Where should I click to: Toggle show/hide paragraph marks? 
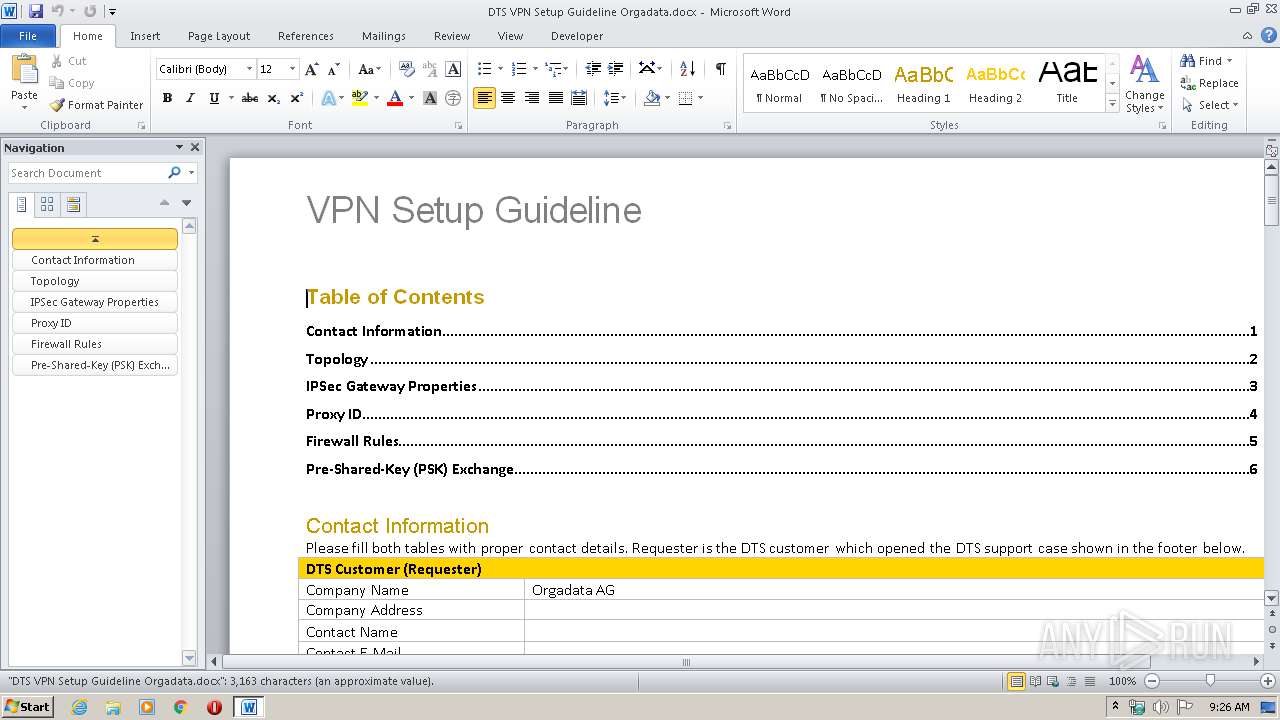point(720,69)
